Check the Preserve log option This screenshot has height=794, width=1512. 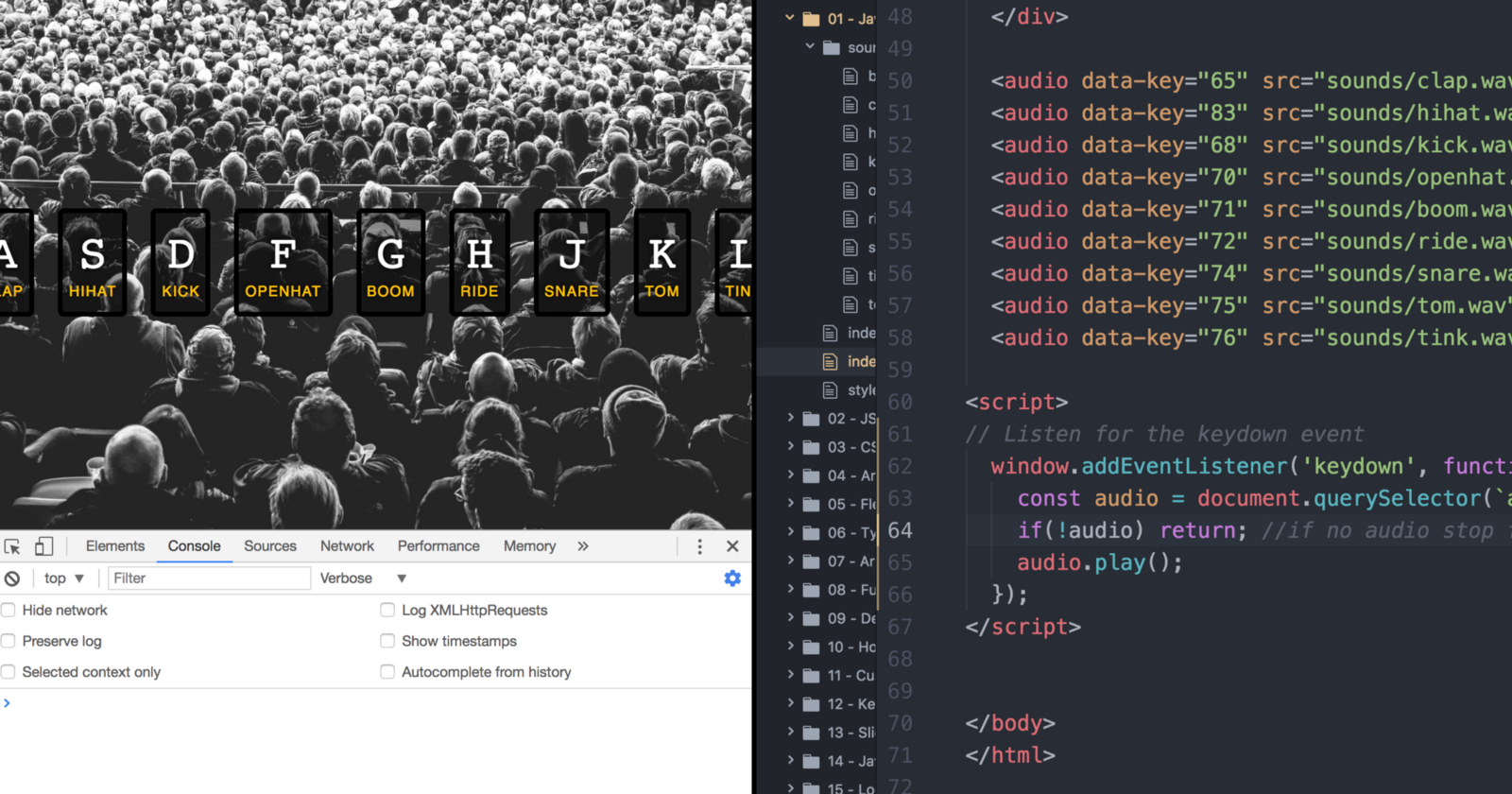click(9, 642)
